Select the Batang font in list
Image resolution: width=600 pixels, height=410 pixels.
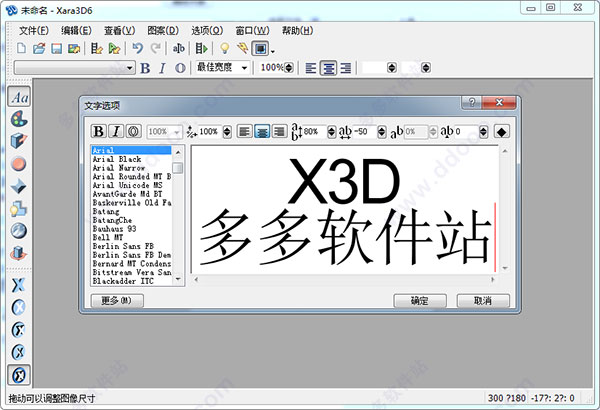pos(131,211)
